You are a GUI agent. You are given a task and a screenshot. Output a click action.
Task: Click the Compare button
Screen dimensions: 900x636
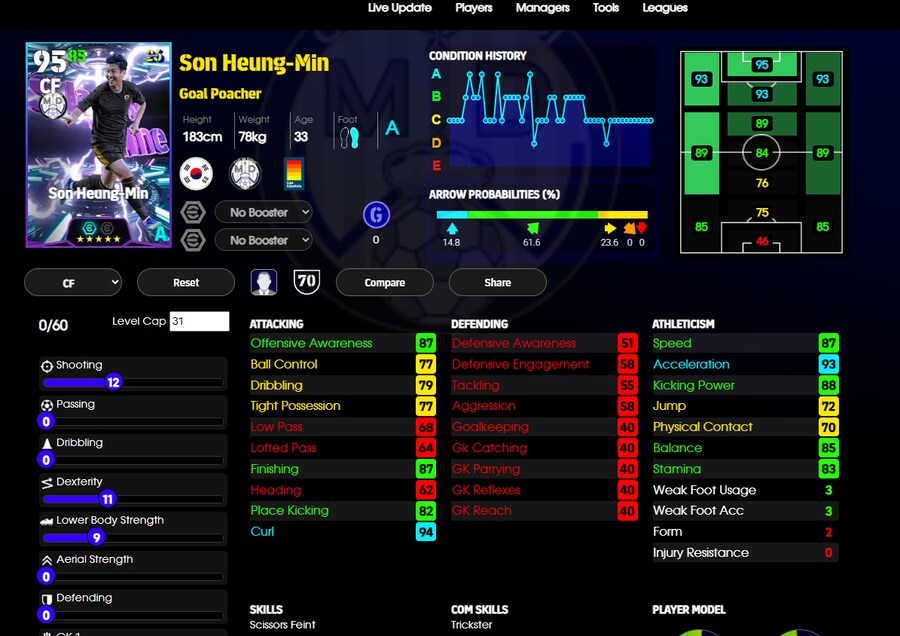(385, 283)
